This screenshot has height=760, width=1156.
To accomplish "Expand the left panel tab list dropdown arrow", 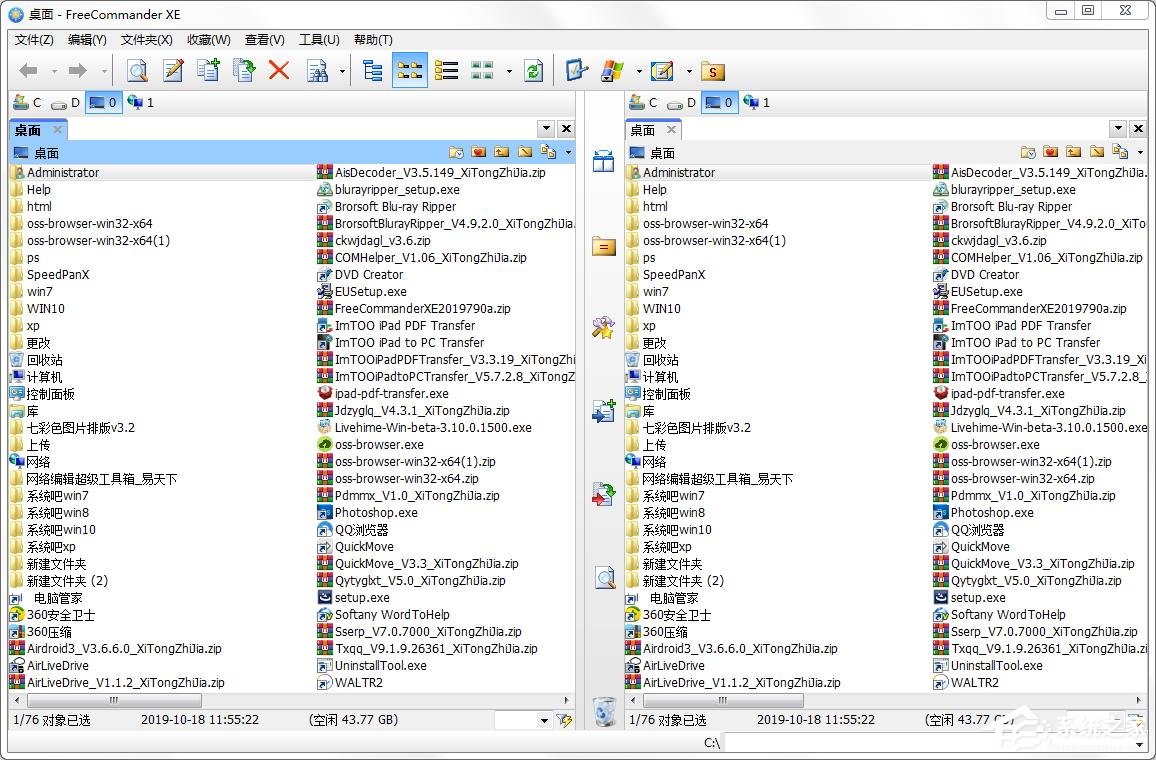I will click(x=546, y=129).
